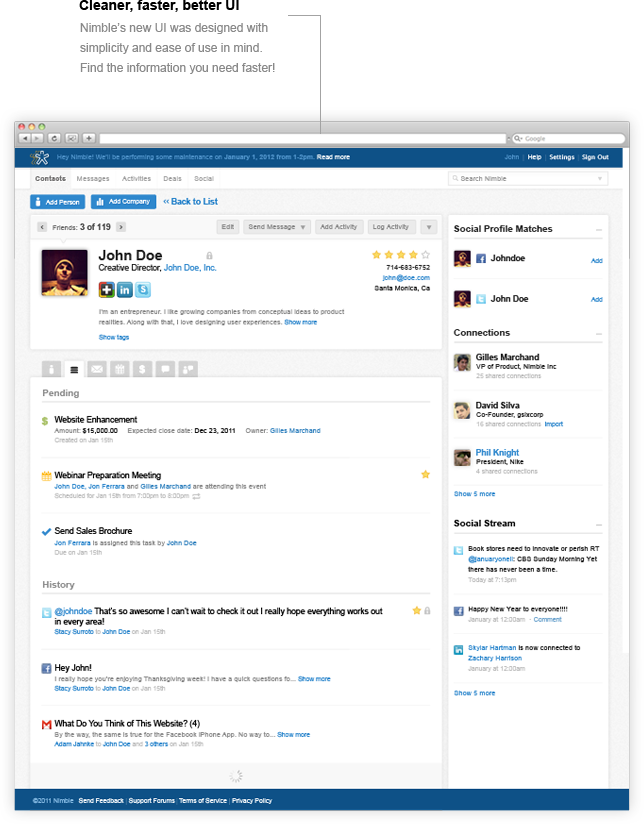Screen dimensions: 644x824
Task: Set rating to three stars
Action: pyautogui.click(x=401, y=255)
